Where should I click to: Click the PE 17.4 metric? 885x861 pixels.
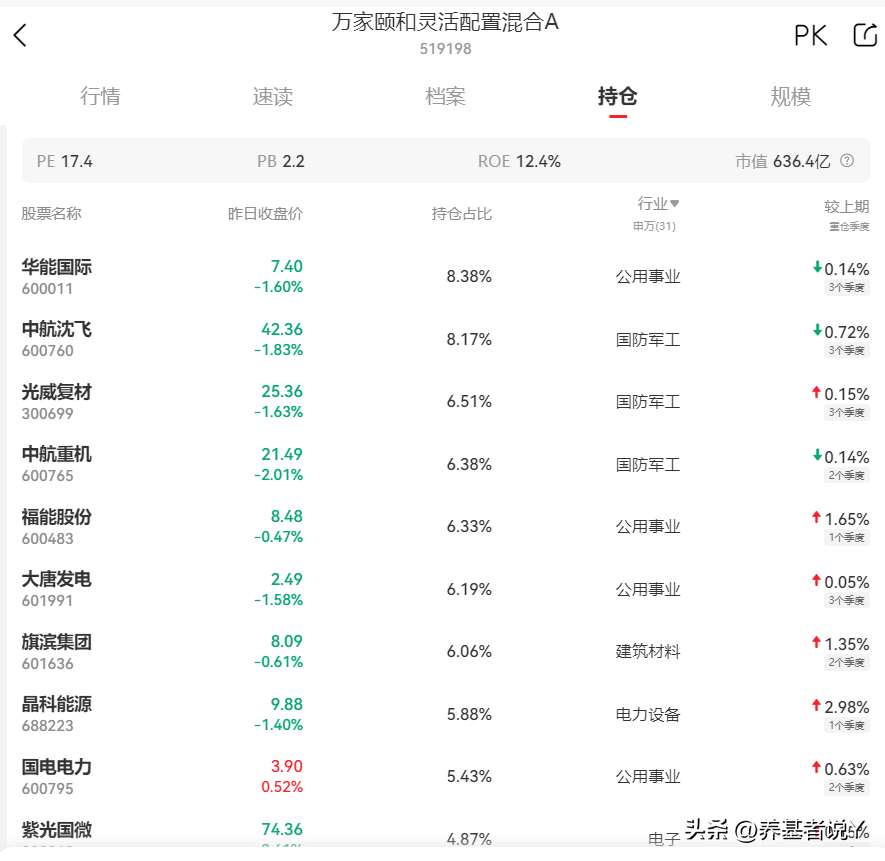pos(64,161)
